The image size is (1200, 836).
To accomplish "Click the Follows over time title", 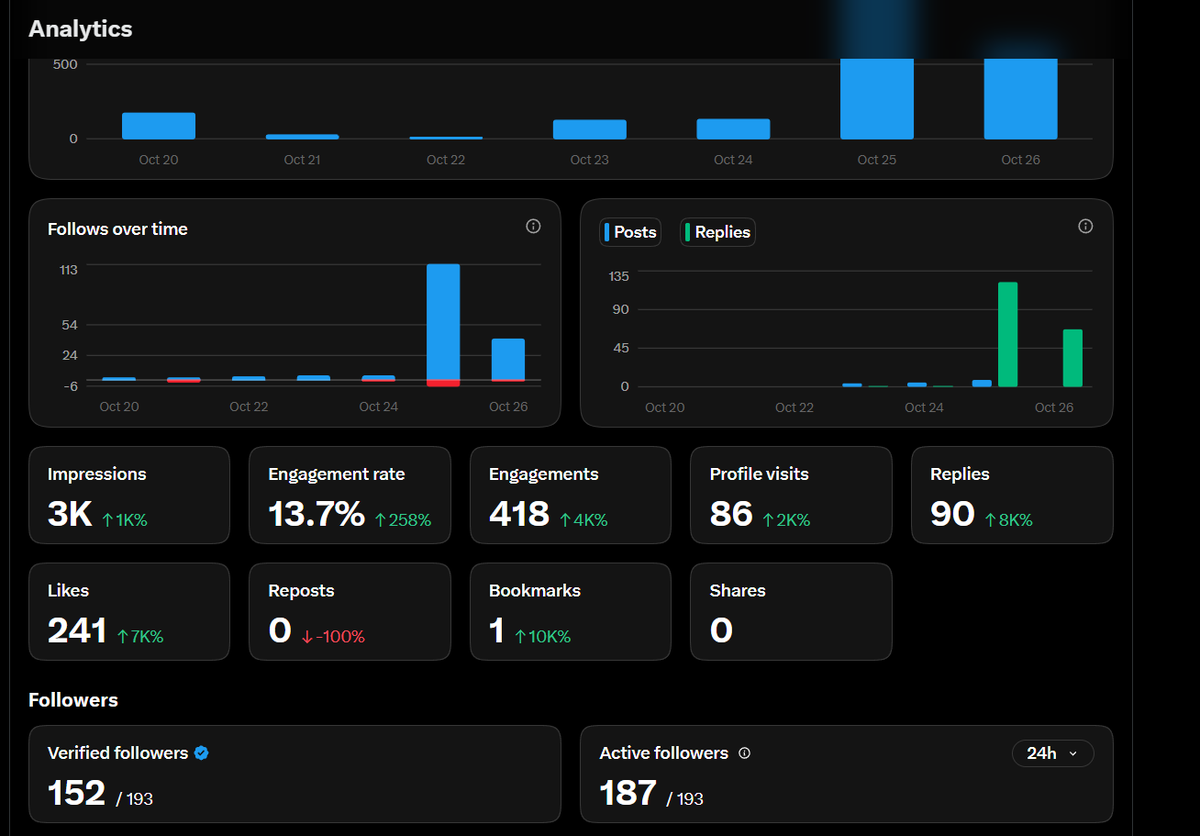I will point(118,229).
